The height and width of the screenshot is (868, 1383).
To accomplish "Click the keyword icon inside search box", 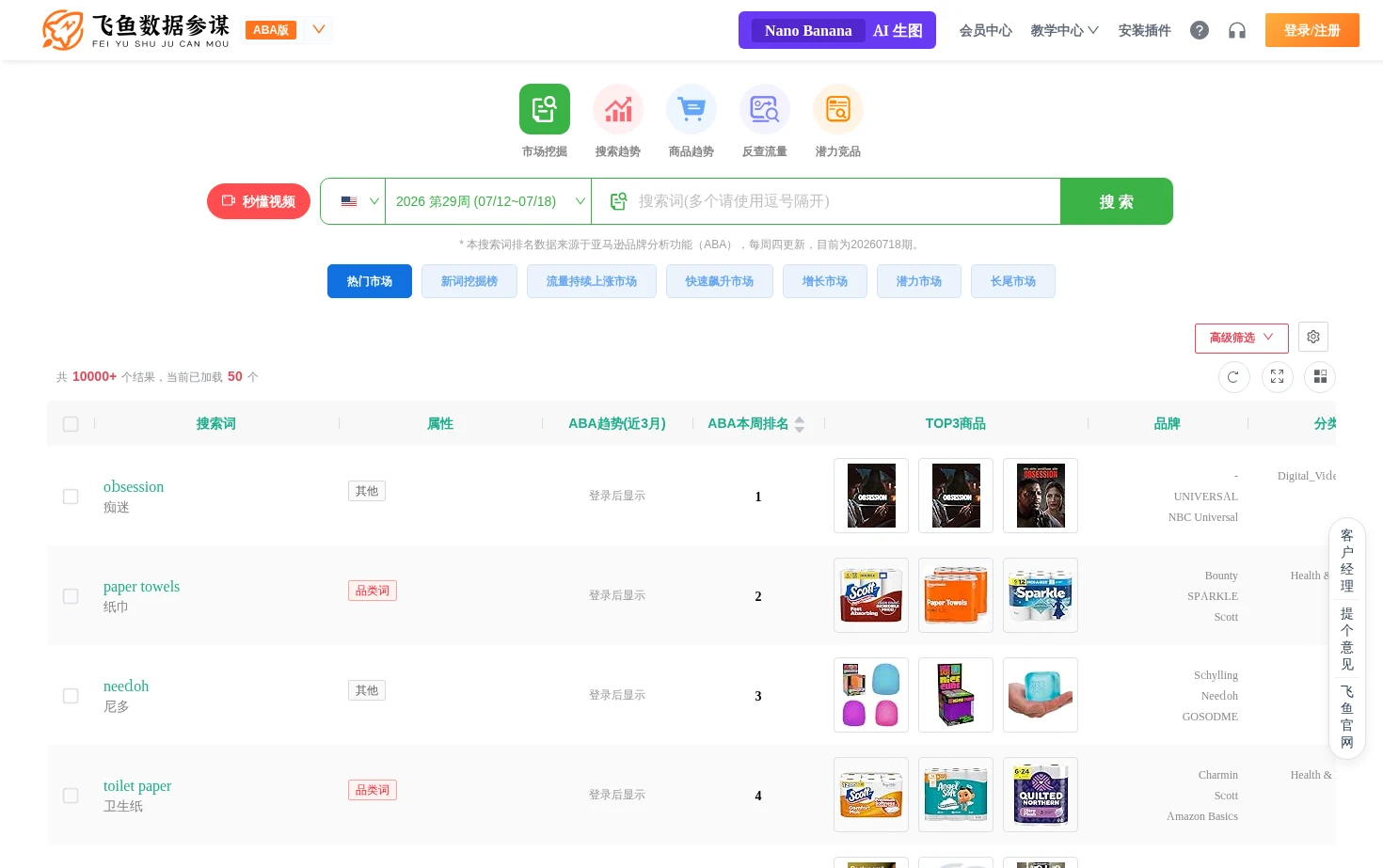I will pyautogui.click(x=618, y=201).
